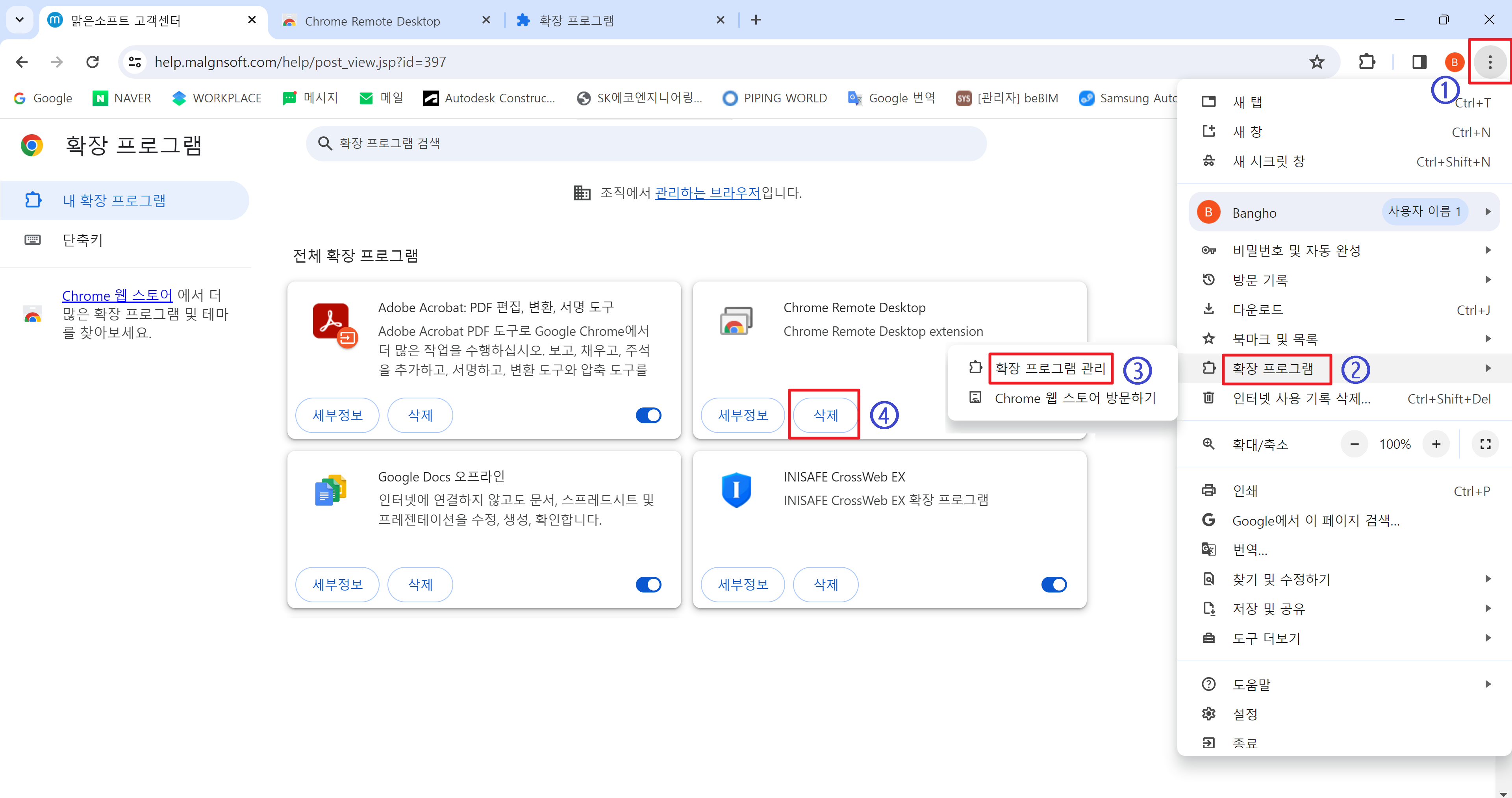Select Chrome 웹 스토어 방문하기 in submenu
This screenshot has height=798, width=1512.
coord(1062,398)
